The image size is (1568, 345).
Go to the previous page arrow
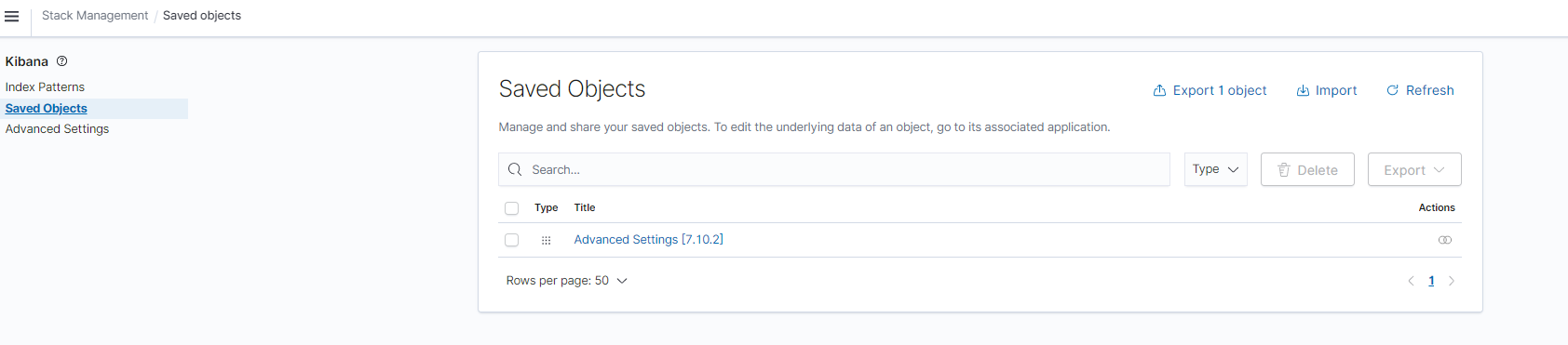coord(1411,281)
